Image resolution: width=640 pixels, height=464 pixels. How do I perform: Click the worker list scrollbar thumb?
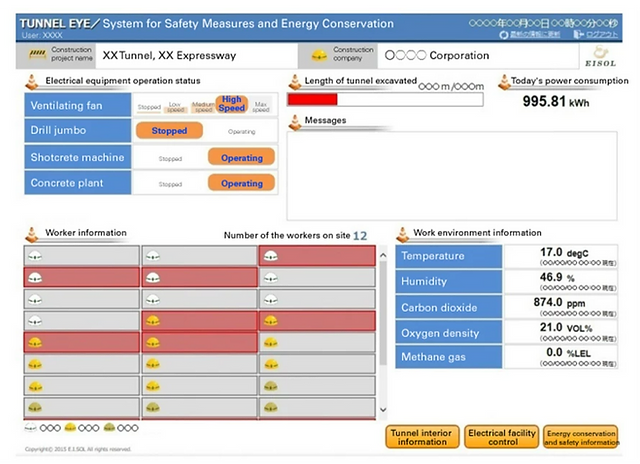coord(383,313)
